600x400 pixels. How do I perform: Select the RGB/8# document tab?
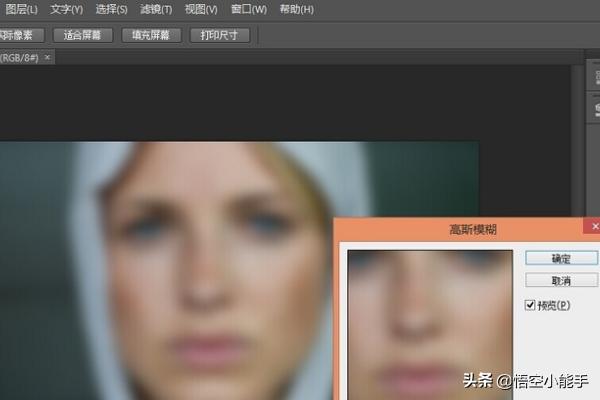[18, 58]
